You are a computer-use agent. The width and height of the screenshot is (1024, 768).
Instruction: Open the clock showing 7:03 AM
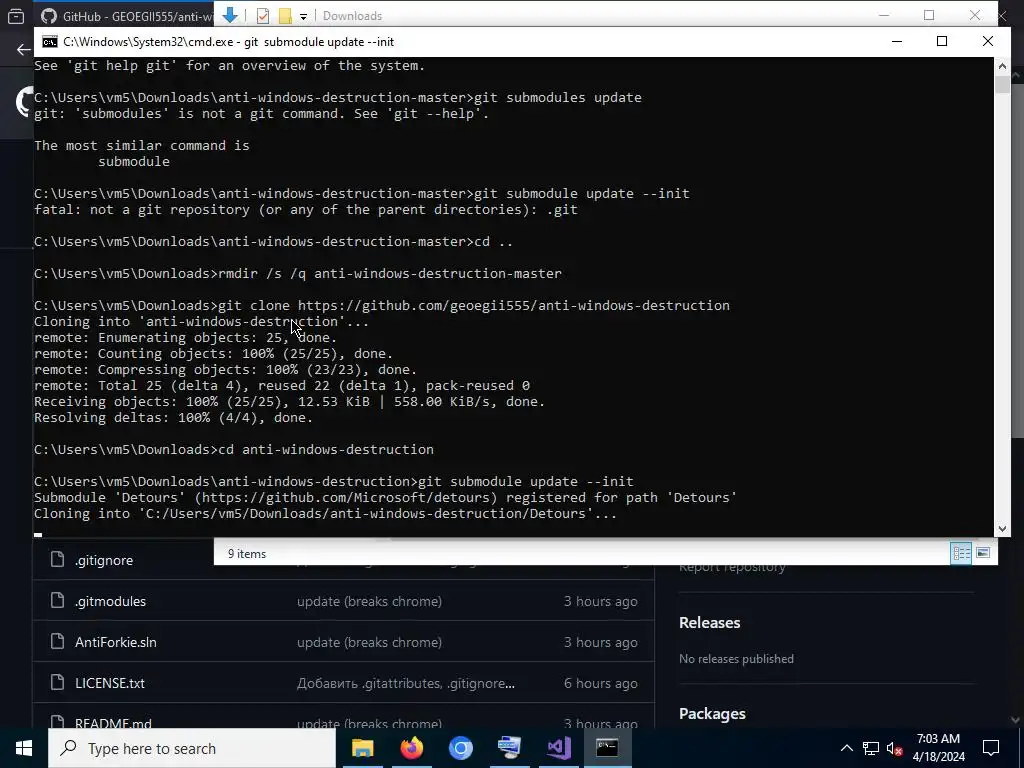938,748
